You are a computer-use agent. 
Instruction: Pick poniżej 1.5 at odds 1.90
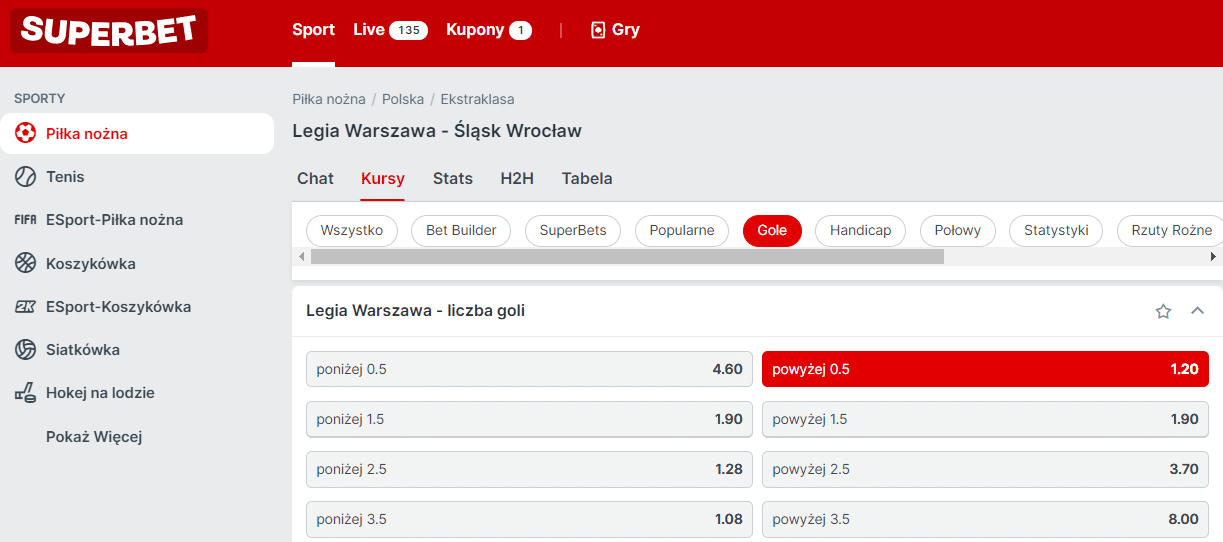point(529,419)
